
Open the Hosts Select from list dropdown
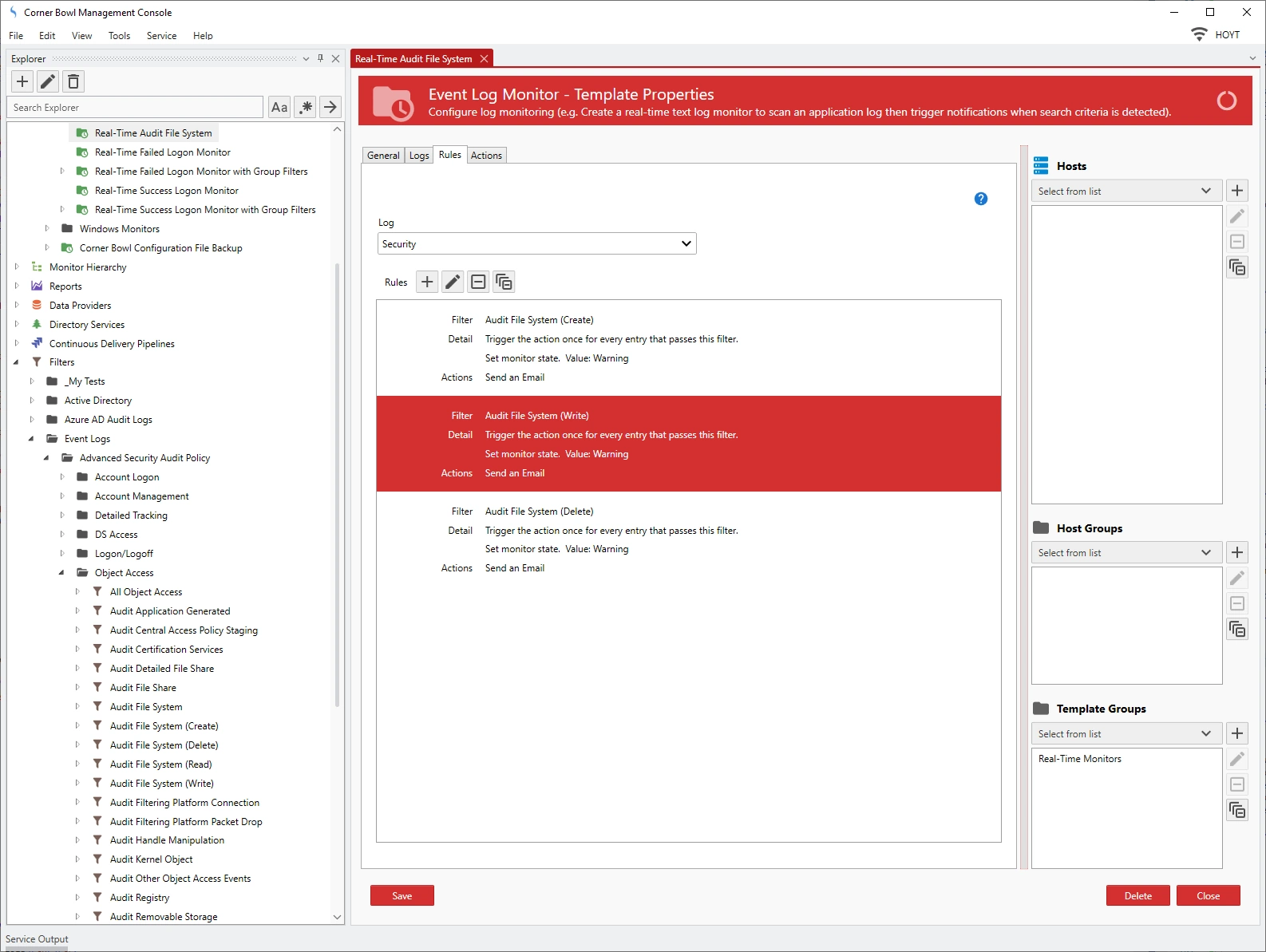pos(1126,192)
